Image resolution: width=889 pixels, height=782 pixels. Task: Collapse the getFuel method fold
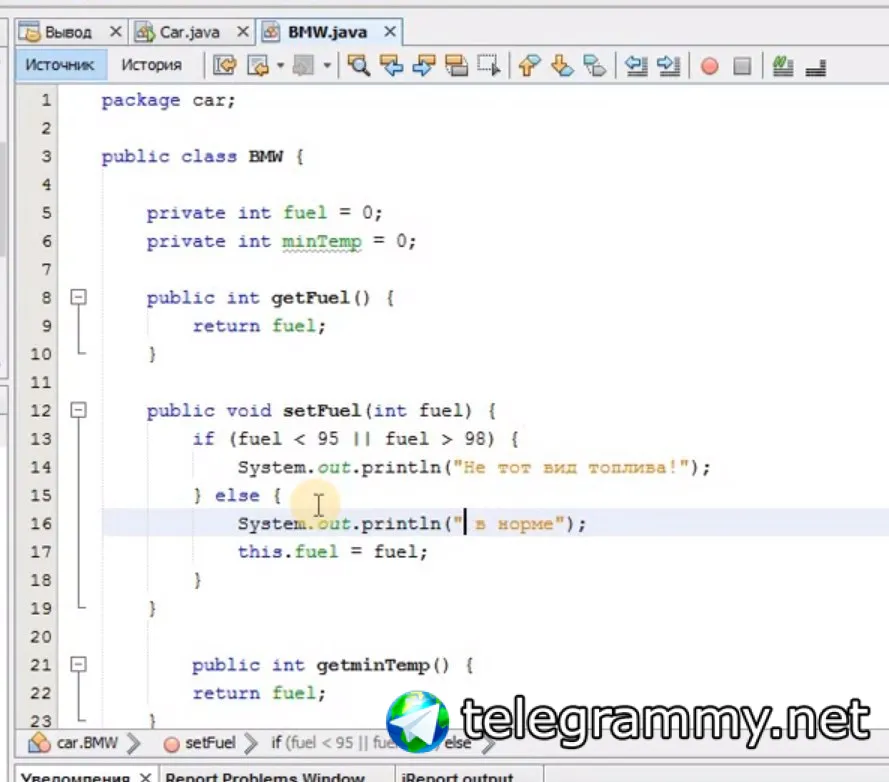tap(79, 297)
